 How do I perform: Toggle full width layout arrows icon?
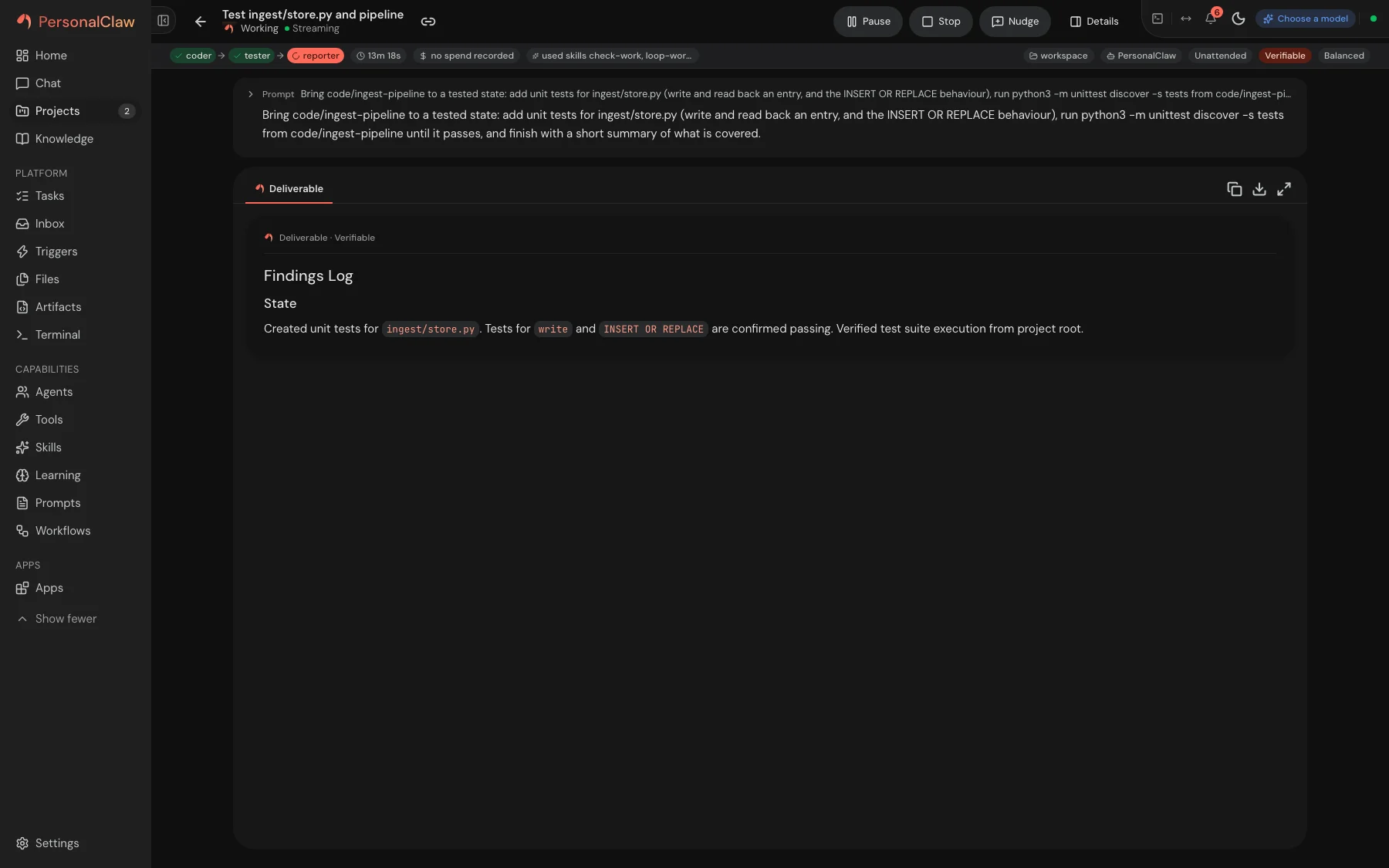(x=1186, y=19)
